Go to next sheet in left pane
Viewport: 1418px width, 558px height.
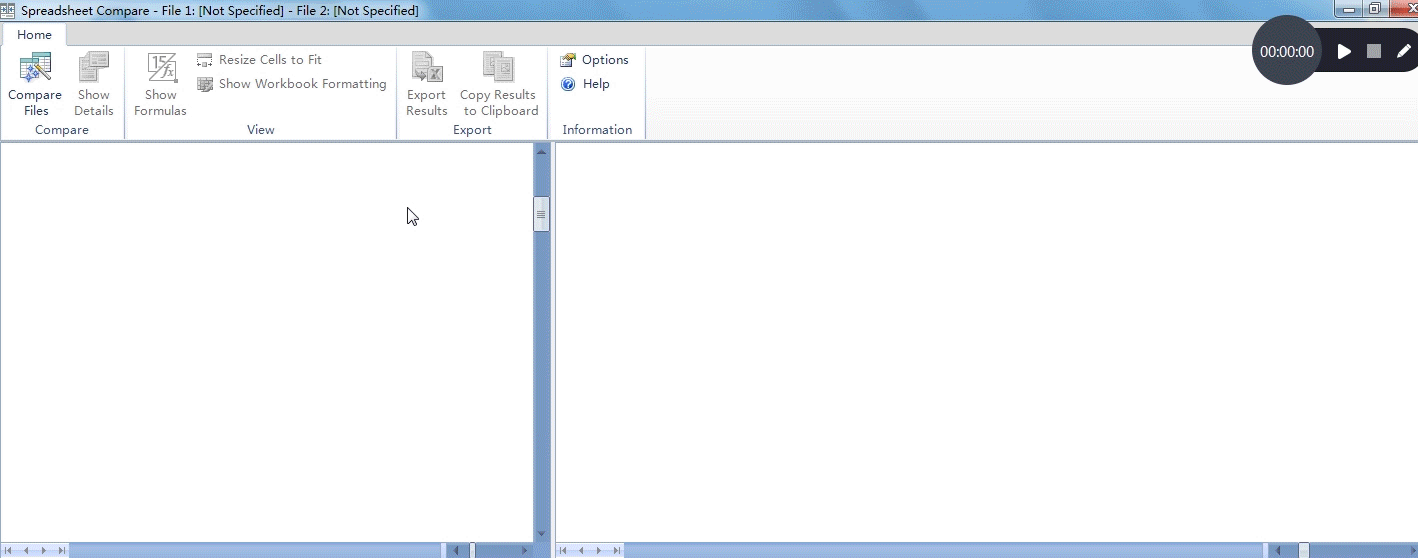click(45, 551)
